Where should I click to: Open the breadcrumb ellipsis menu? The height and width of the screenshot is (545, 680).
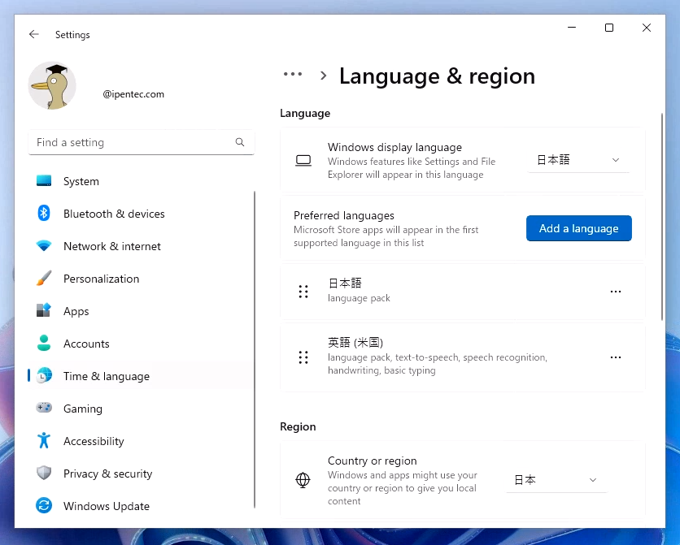[293, 74]
